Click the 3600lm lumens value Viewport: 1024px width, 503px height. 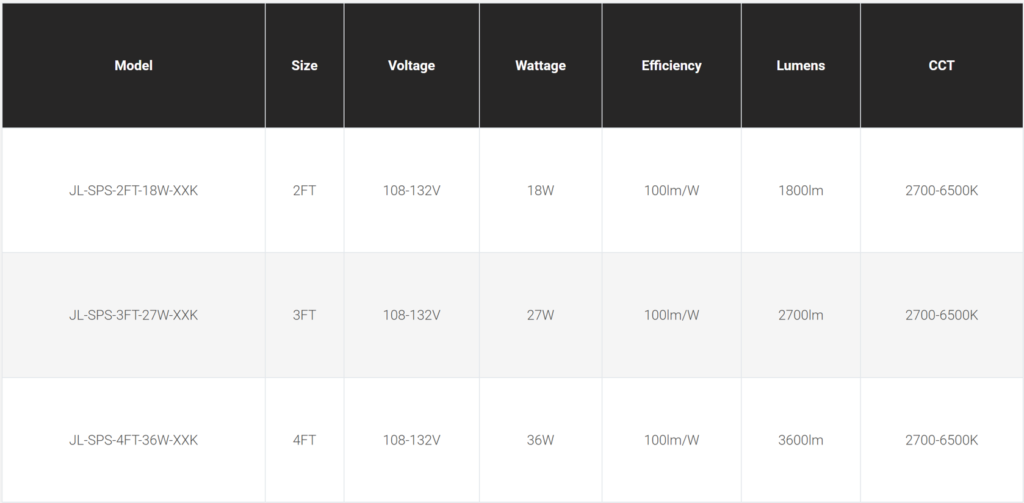click(800, 440)
